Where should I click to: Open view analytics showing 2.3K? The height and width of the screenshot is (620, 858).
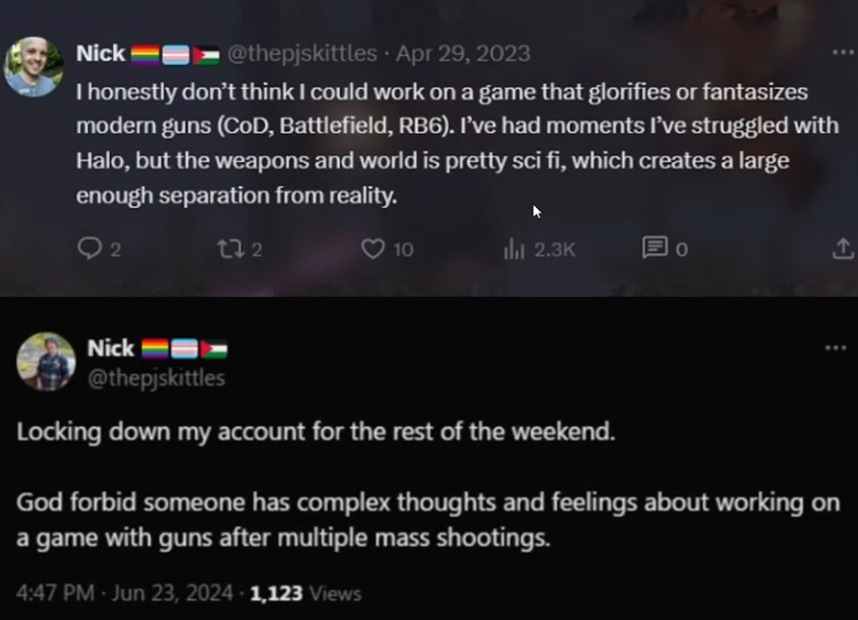[514, 249]
